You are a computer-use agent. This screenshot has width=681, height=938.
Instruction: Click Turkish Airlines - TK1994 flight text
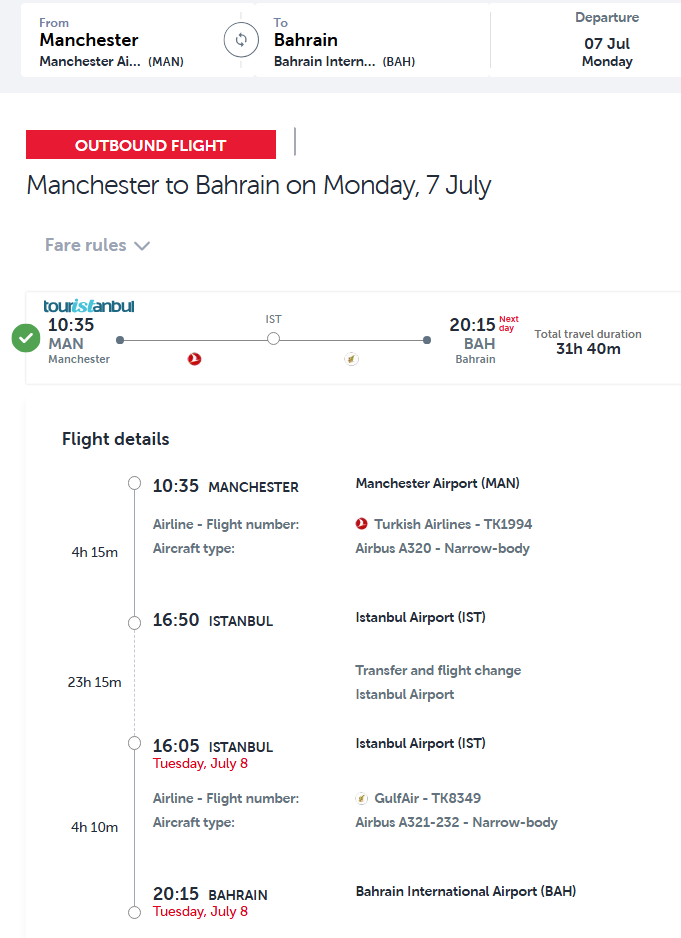[x=453, y=524]
